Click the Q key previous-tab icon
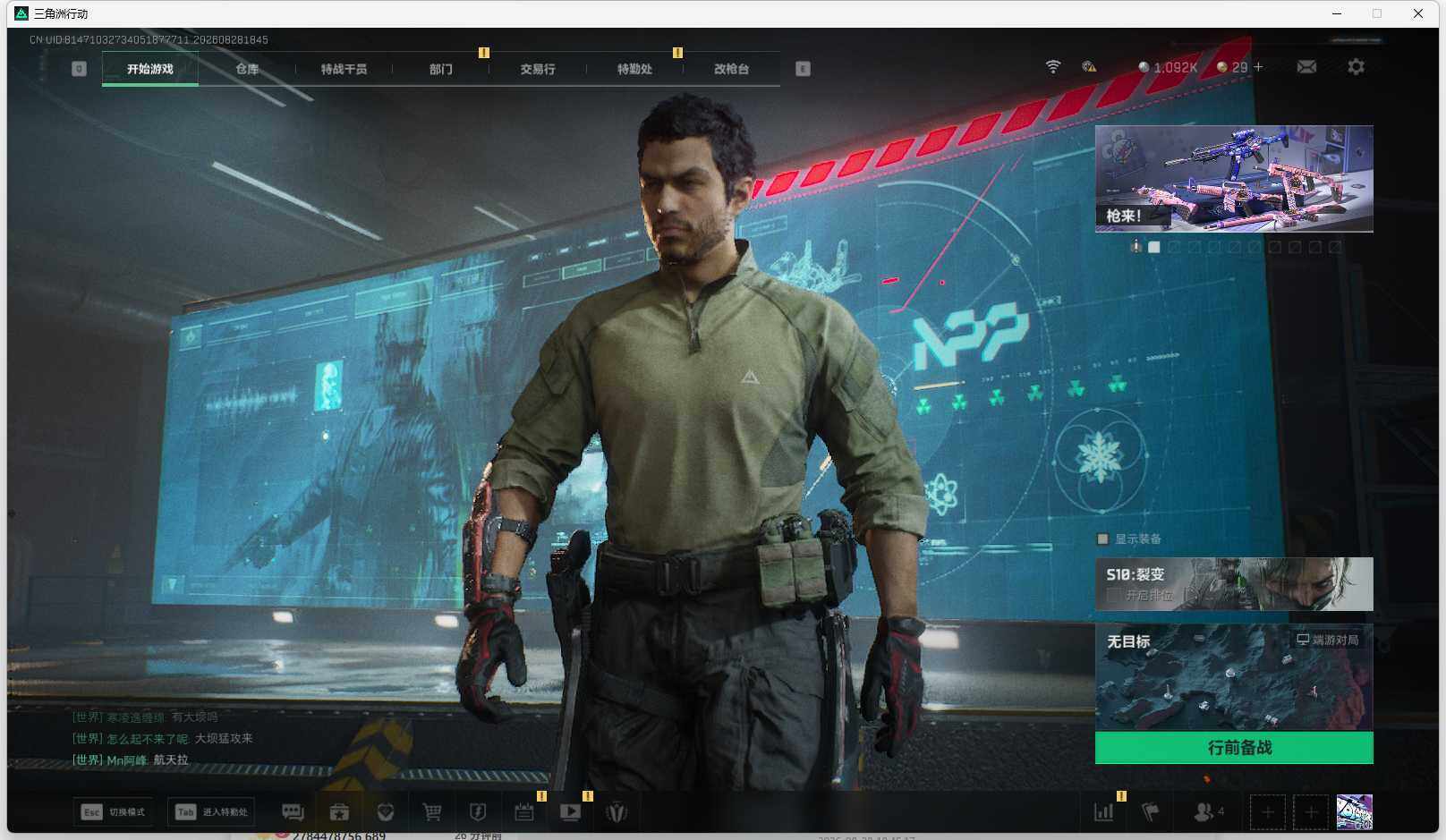The height and width of the screenshot is (840, 1446). click(x=79, y=69)
